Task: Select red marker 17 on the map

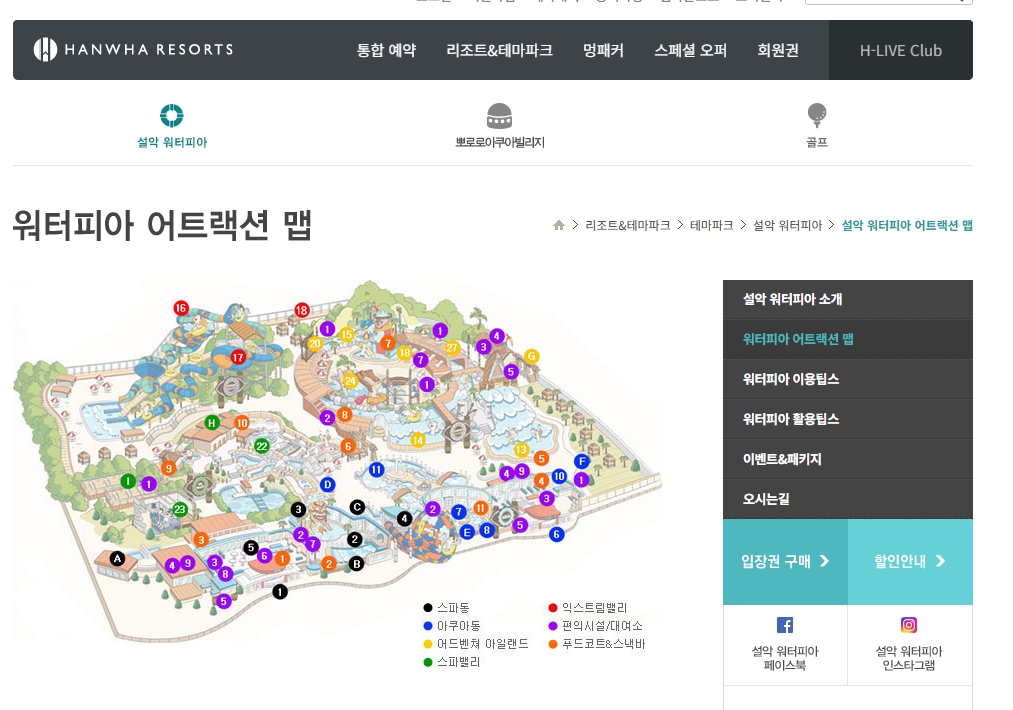Action: (x=238, y=357)
